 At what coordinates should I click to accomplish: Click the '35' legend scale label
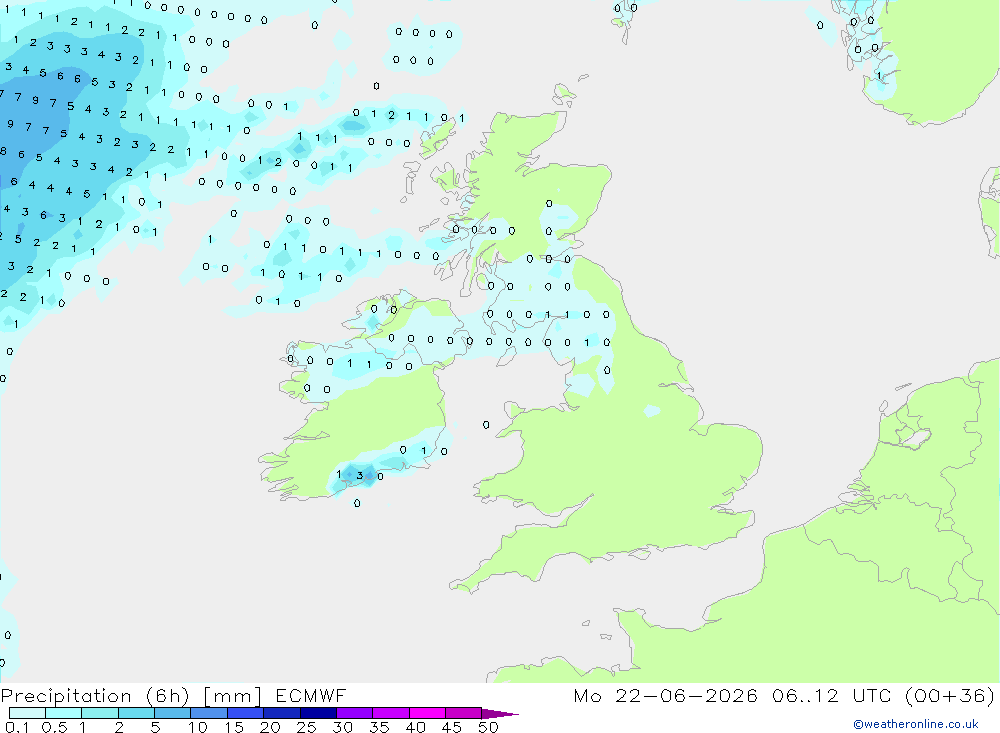point(379,727)
